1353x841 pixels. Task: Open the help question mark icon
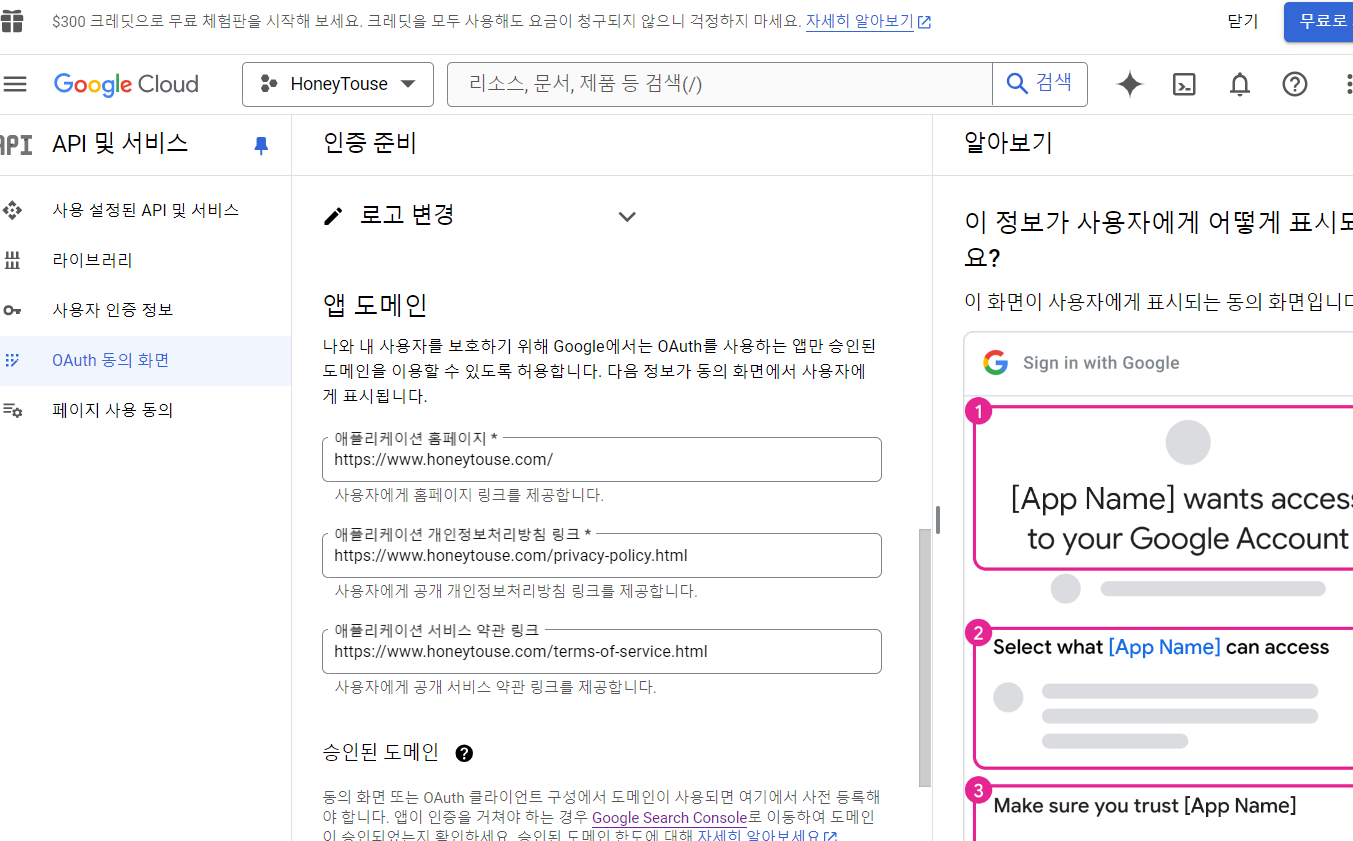1295,84
